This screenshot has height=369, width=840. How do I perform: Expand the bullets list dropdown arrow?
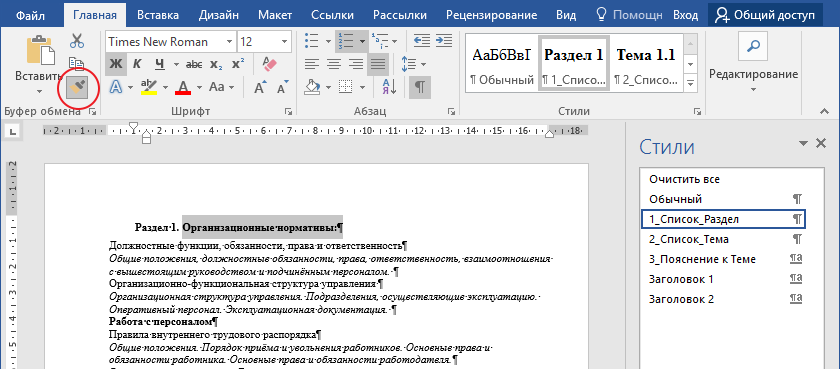tap(328, 41)
